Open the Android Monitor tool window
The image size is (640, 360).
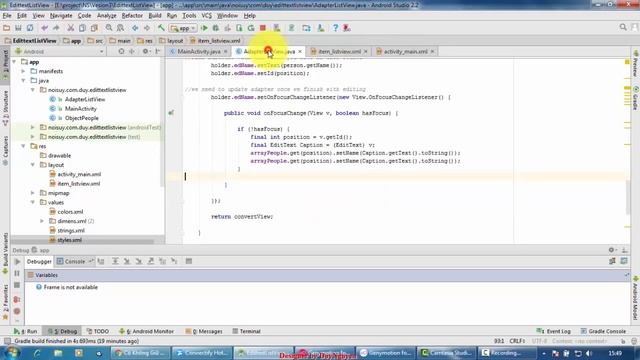[x=146, y=331]
